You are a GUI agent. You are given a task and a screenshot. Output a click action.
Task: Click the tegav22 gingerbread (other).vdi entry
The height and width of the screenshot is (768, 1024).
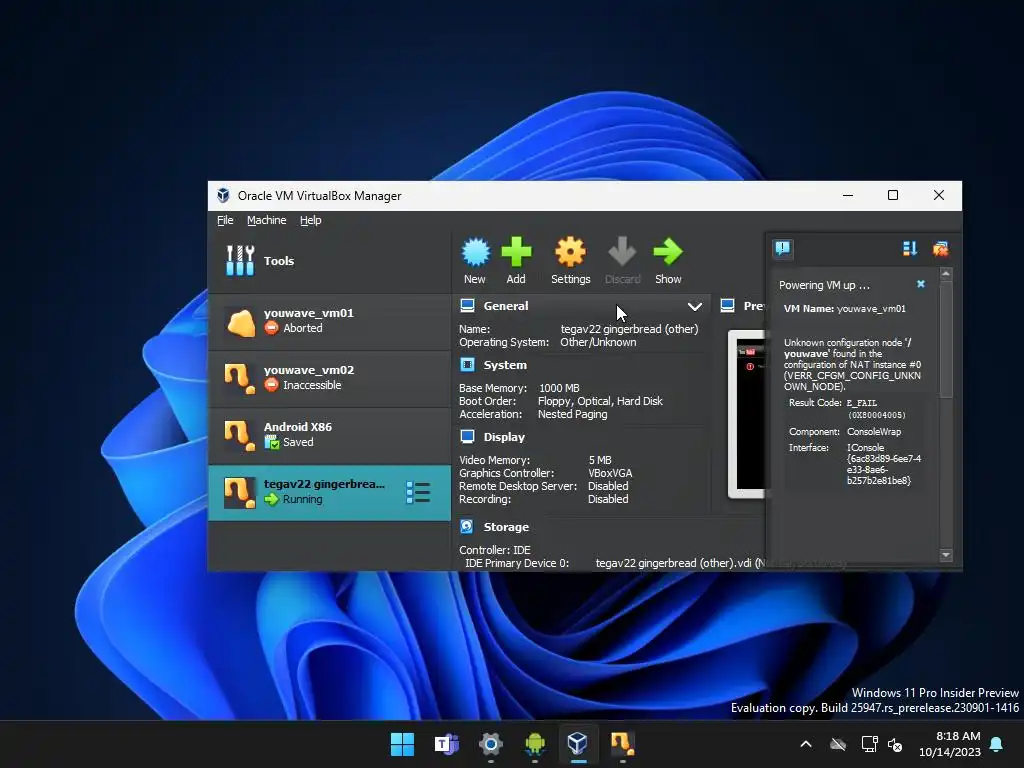point(673,563)
